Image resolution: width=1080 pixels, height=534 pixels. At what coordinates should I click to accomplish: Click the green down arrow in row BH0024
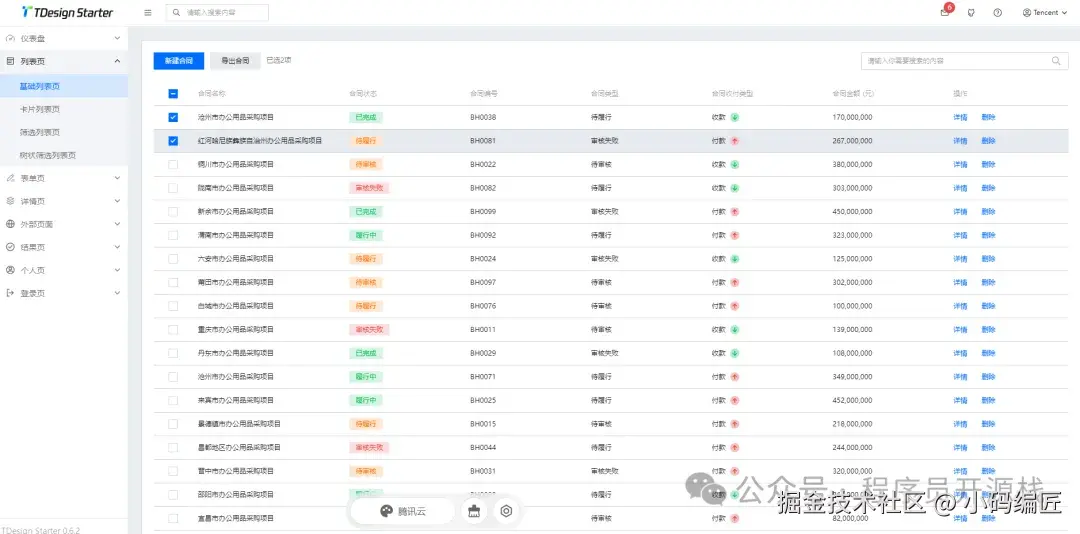[735, 258]
